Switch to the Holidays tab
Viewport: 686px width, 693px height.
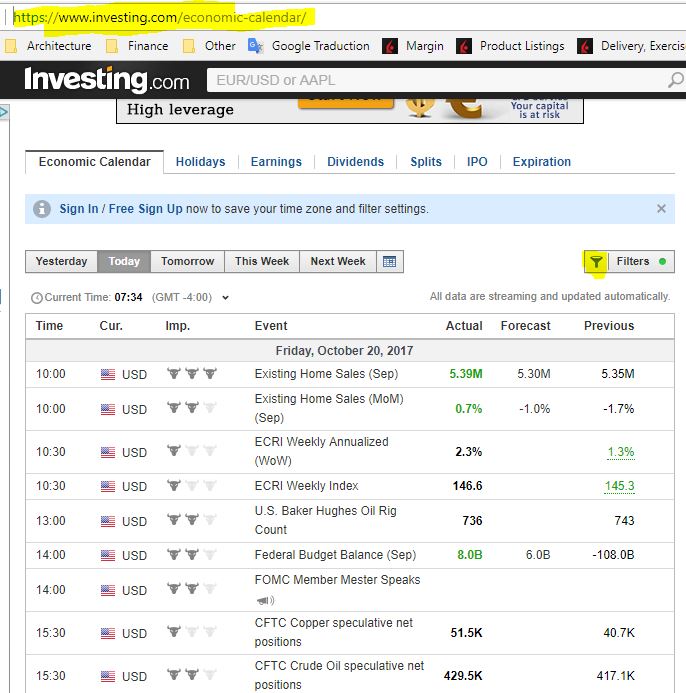pyautogui.click(x=200, y=162)
